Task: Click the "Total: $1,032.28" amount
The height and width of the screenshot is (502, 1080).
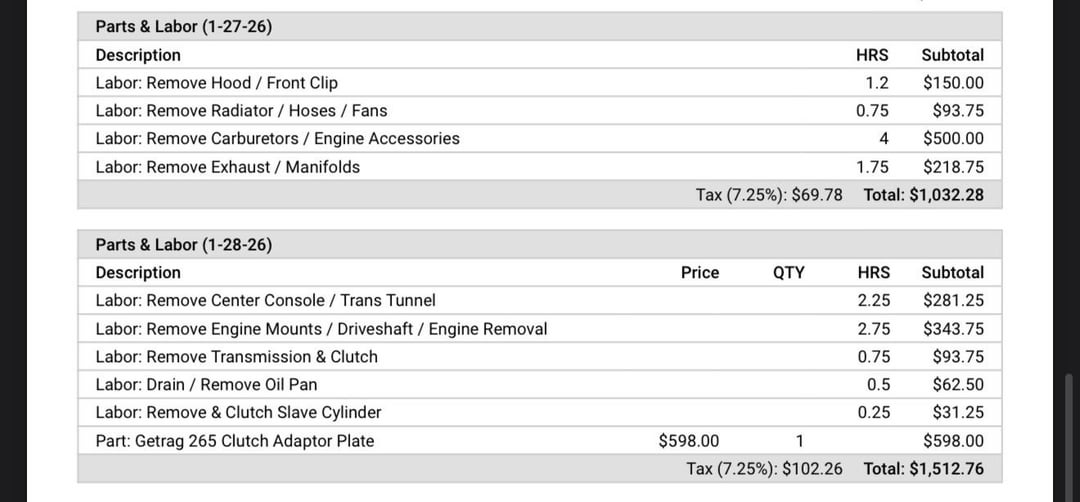Action: [923, 195]
